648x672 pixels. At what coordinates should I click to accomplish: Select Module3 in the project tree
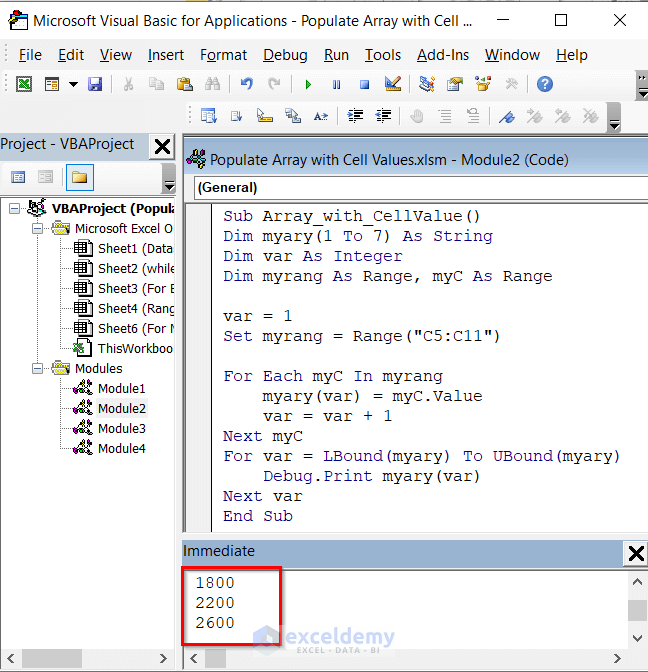point(120,428)
